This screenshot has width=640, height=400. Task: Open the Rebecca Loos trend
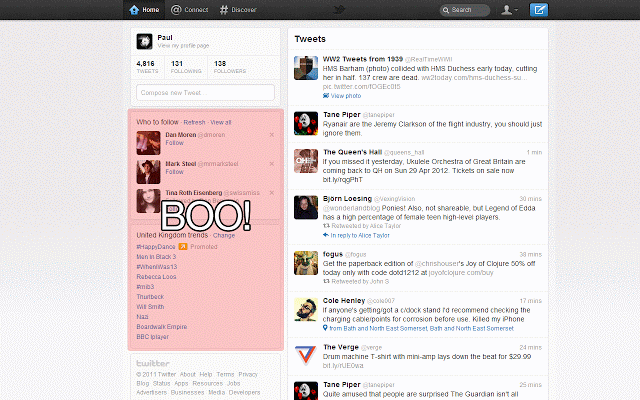pyautogui.click(x=156, y=277)
